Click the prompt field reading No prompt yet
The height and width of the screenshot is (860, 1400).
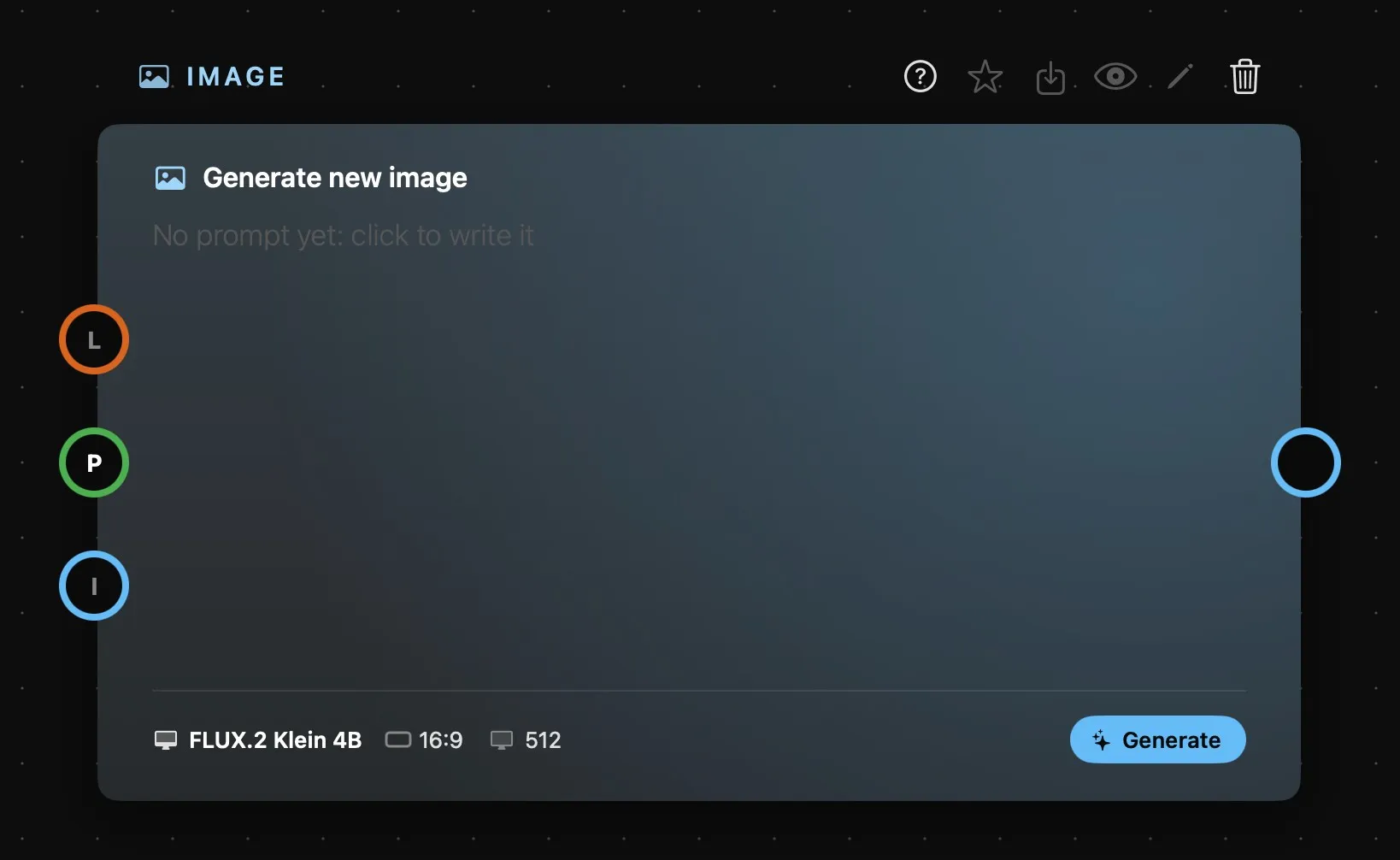[x=343, y=235]
